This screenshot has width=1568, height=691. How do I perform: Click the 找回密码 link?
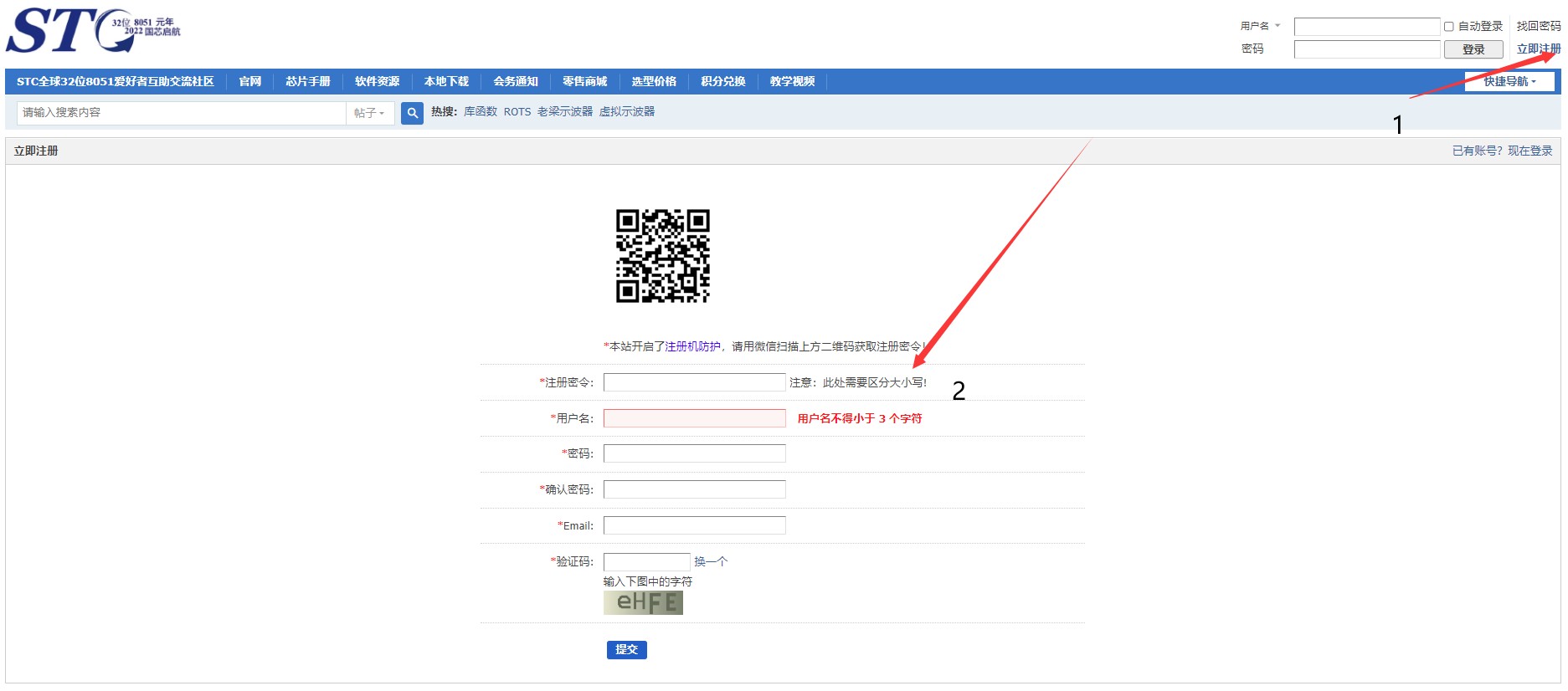pyautogui.click(x=1539, y=26)
